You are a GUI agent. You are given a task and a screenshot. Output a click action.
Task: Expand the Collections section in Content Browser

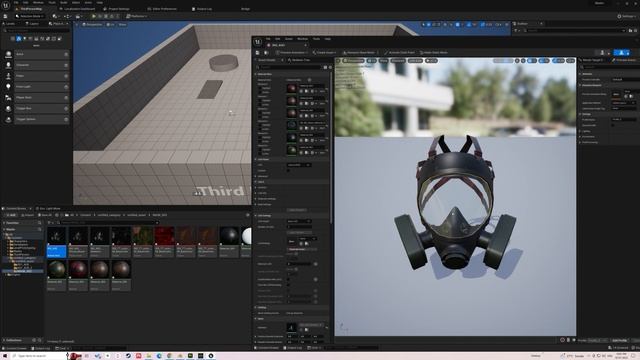4,340
